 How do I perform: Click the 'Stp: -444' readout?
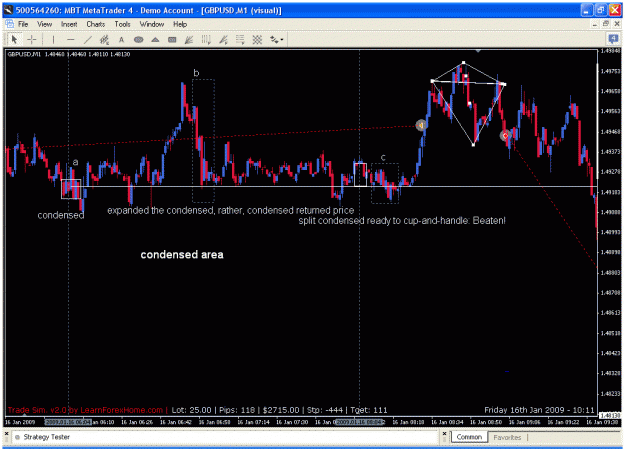point(325,410)
